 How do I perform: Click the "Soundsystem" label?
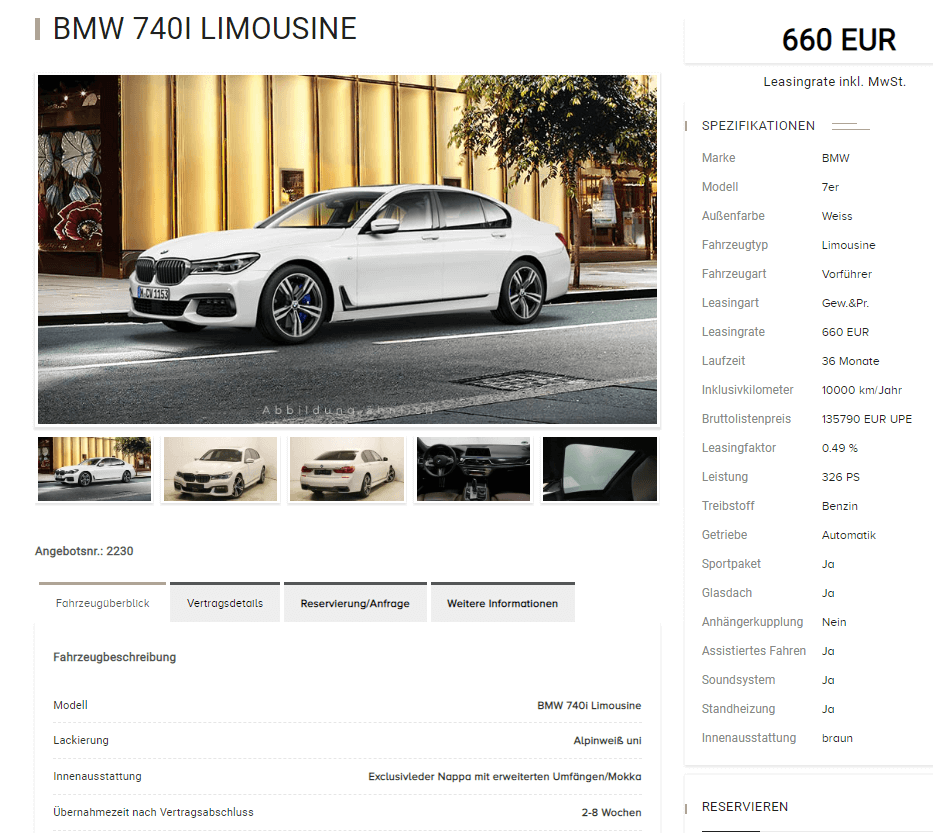point(738,680)
